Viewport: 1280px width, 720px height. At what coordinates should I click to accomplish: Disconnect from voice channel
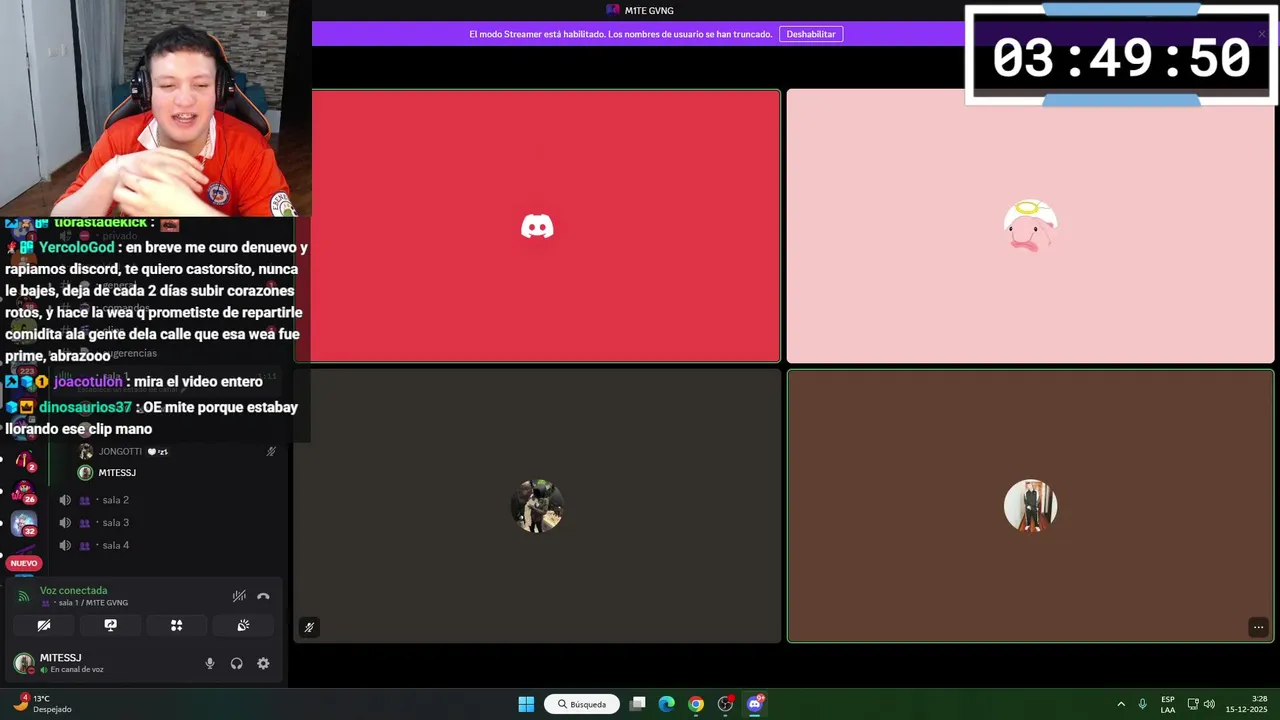[x=263, y=596]
